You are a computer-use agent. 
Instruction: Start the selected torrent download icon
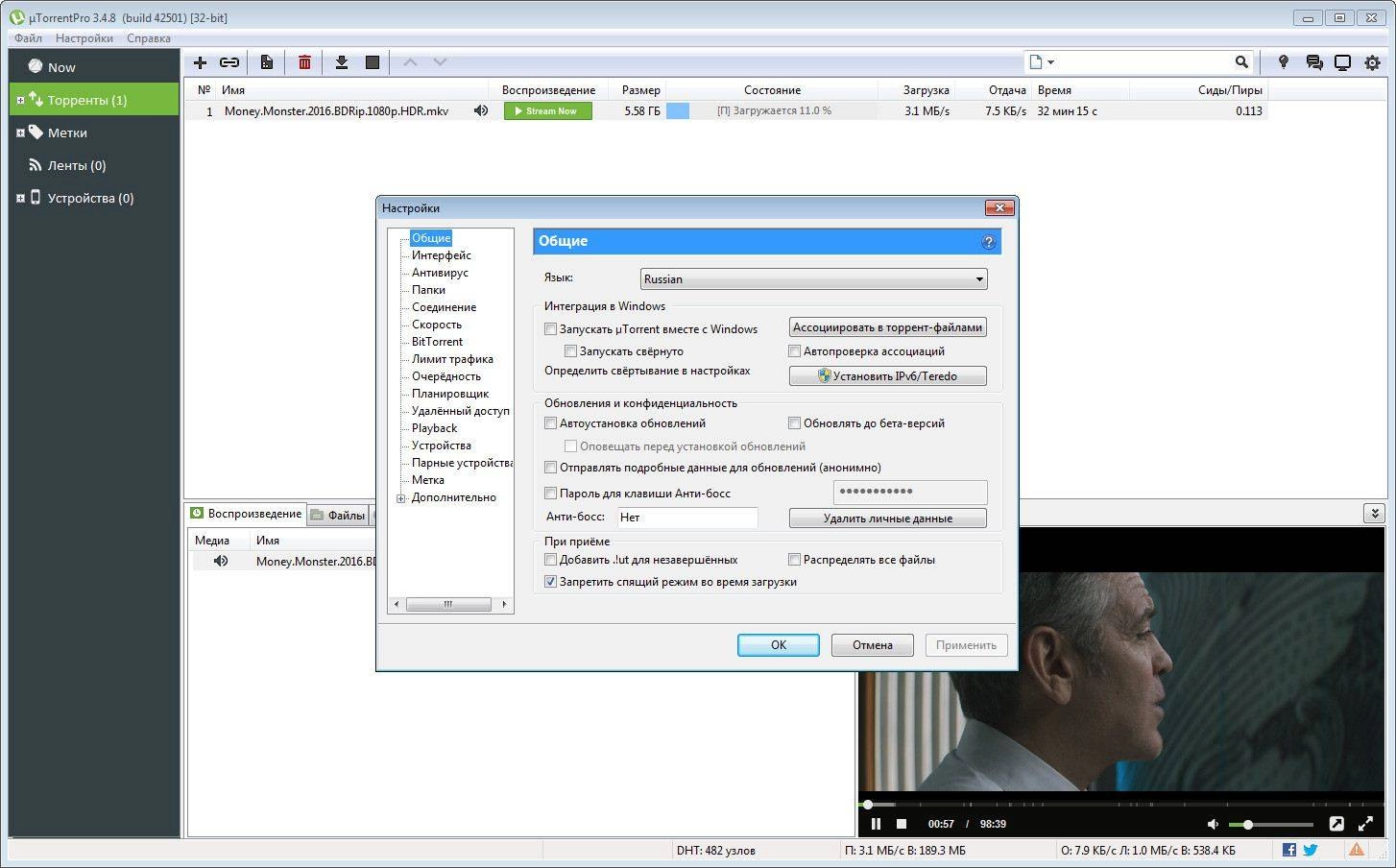click(342, 61)
